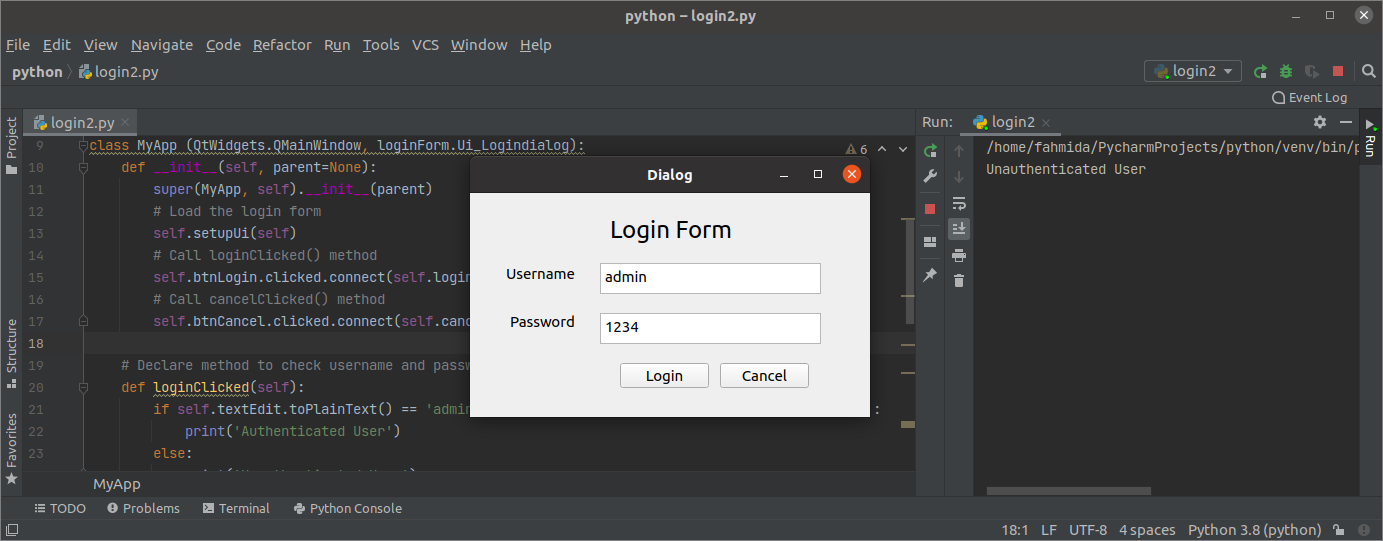Pin the run tab with pin icon
This screenshot has height=541, width=1383.
pyautogui.click(x=930, y=275)
